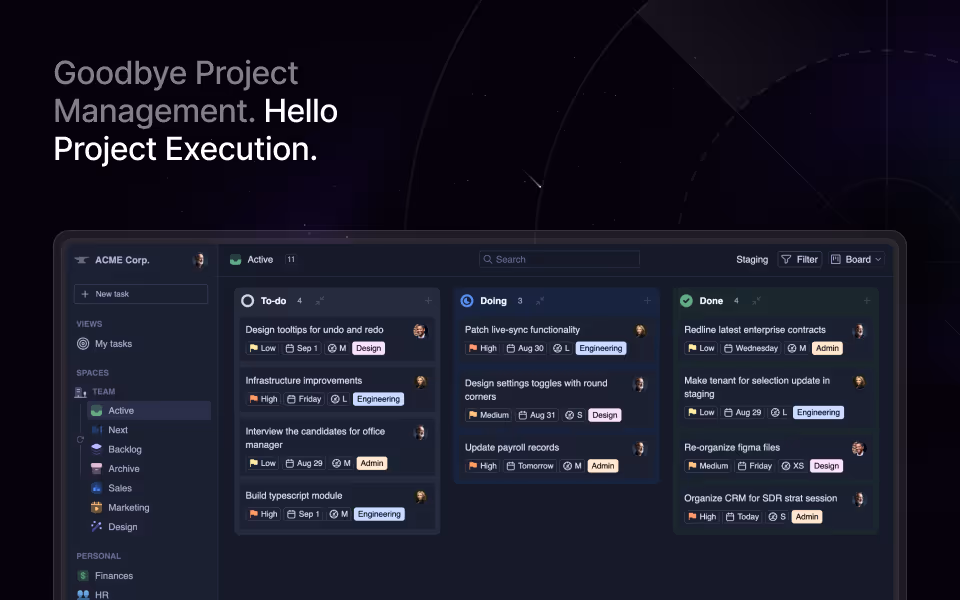Add a task to Doing column
Screen dimensions: 960x600
[647, 301]
